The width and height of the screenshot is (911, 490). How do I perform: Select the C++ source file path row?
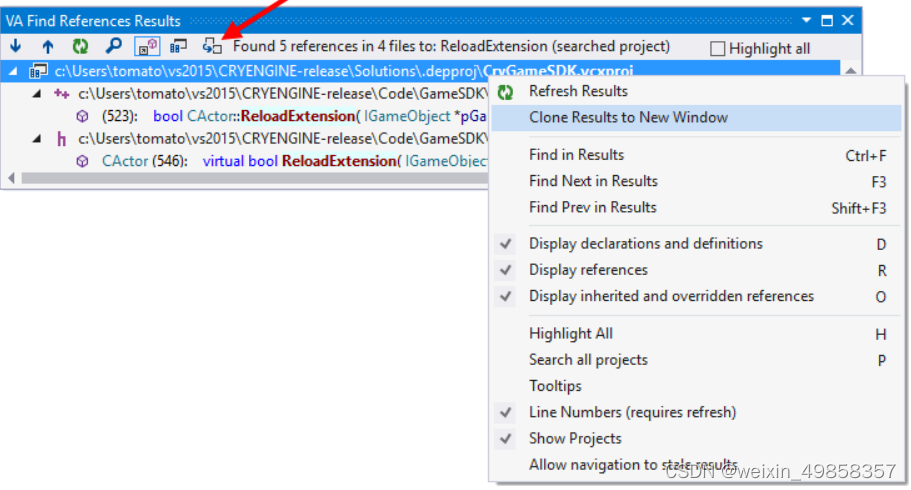point(283,94)
